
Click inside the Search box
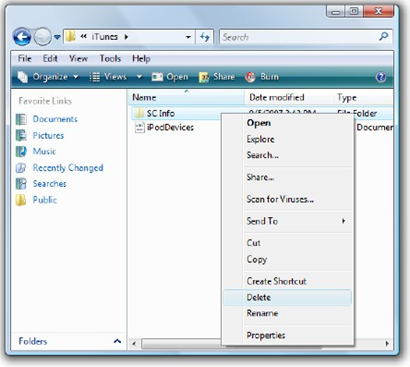[x=305, y=37]
